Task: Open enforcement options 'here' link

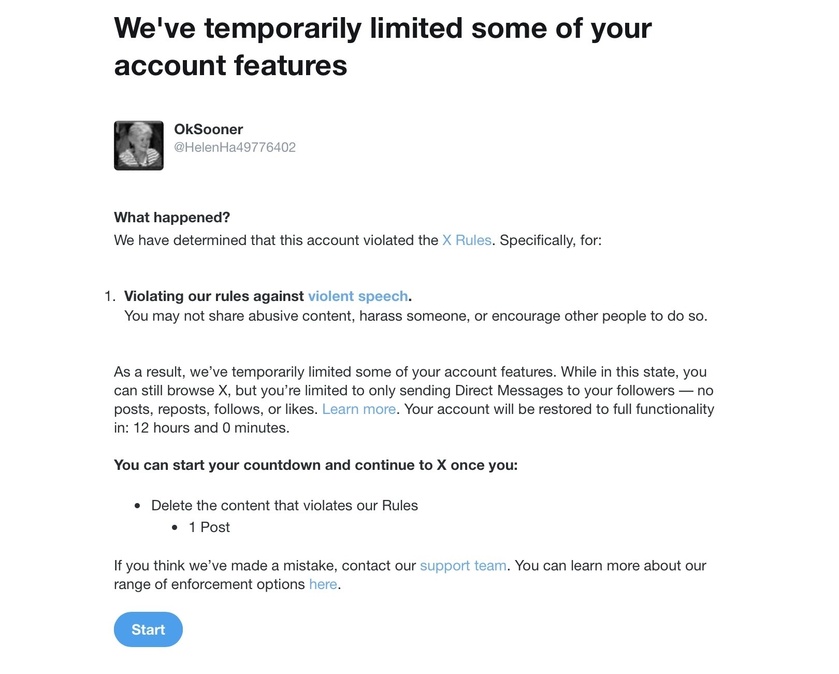Action: click(x=323, y=584)
